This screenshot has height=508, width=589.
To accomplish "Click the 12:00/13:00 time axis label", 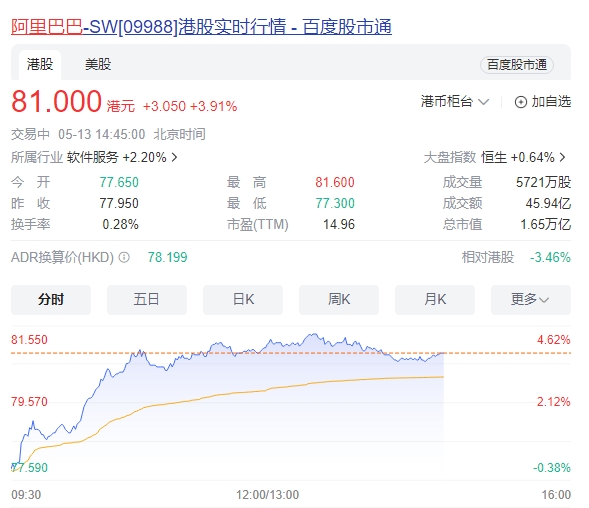I will point(267,494).
